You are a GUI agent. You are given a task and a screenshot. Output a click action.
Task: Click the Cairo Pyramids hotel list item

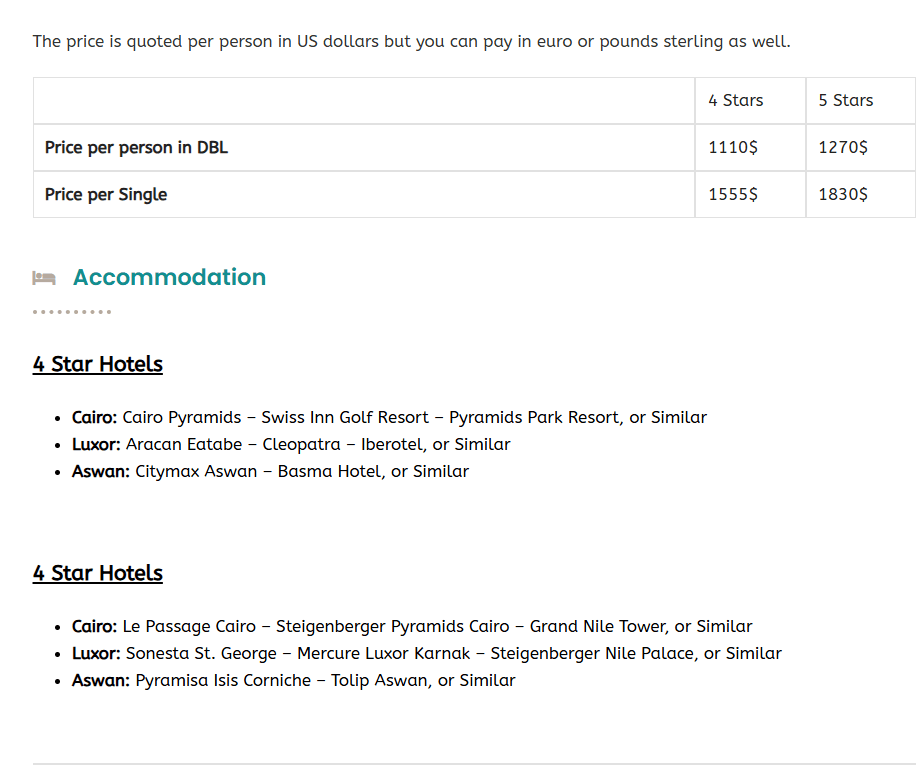(x=389, y=417)
